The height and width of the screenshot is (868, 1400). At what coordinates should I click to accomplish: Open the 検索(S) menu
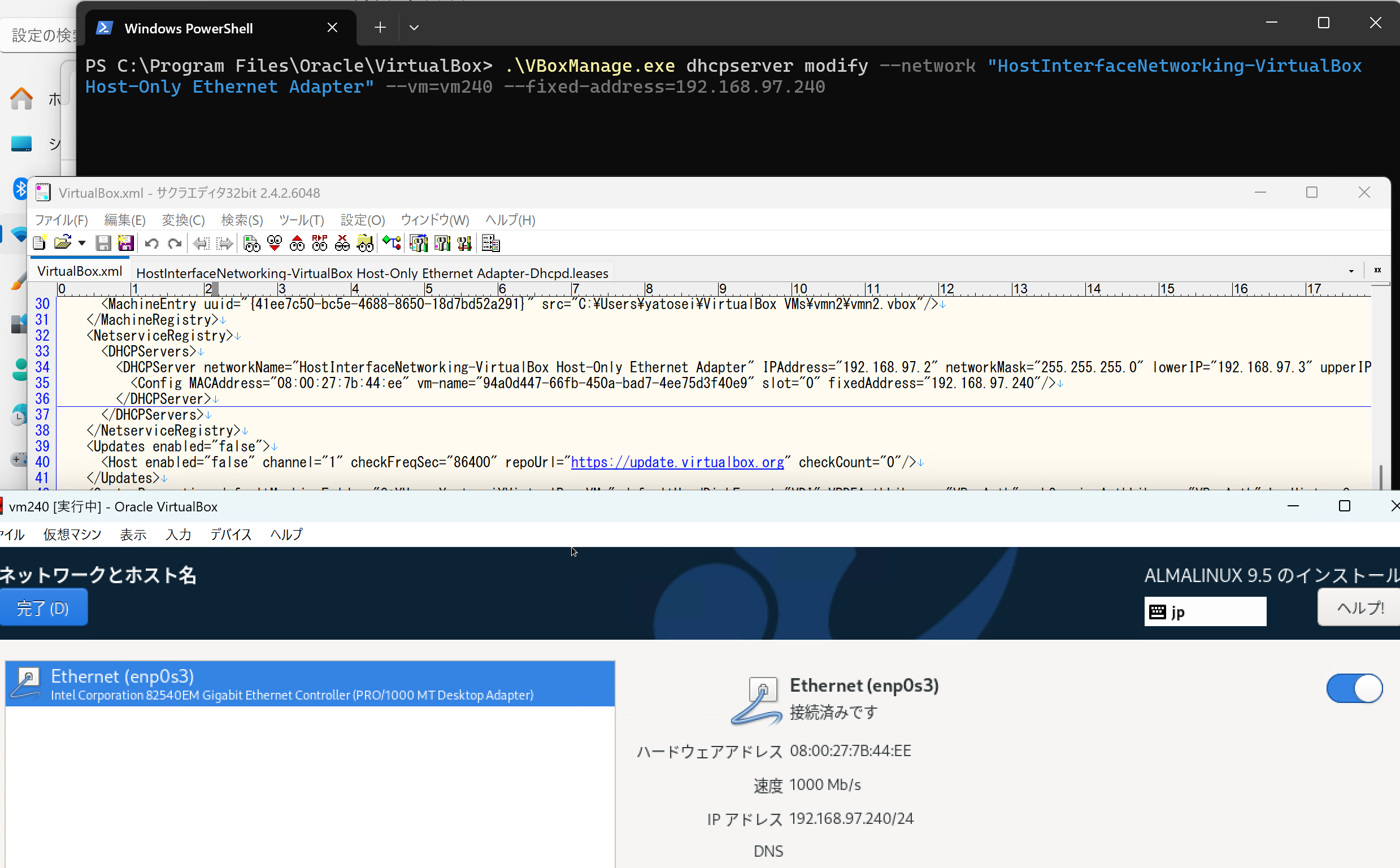(x=242, y=220)
